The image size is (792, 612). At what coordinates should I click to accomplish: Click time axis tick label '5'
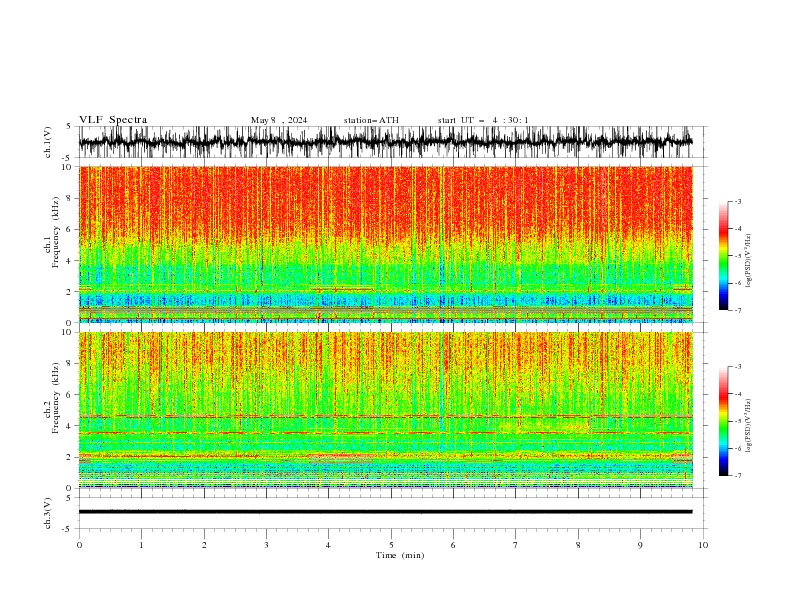[391, 545]
